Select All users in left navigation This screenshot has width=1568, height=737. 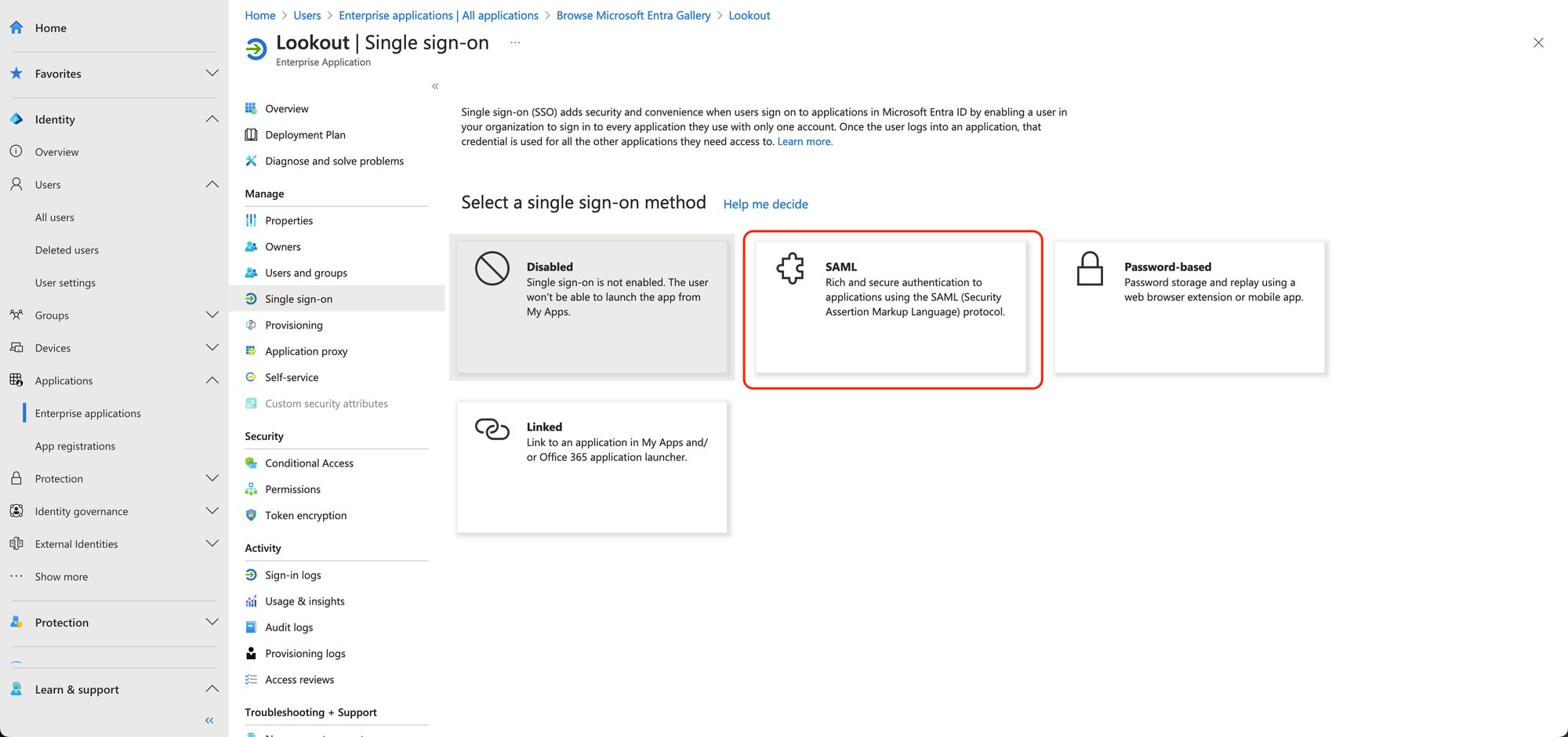click(x=55, y=217)
